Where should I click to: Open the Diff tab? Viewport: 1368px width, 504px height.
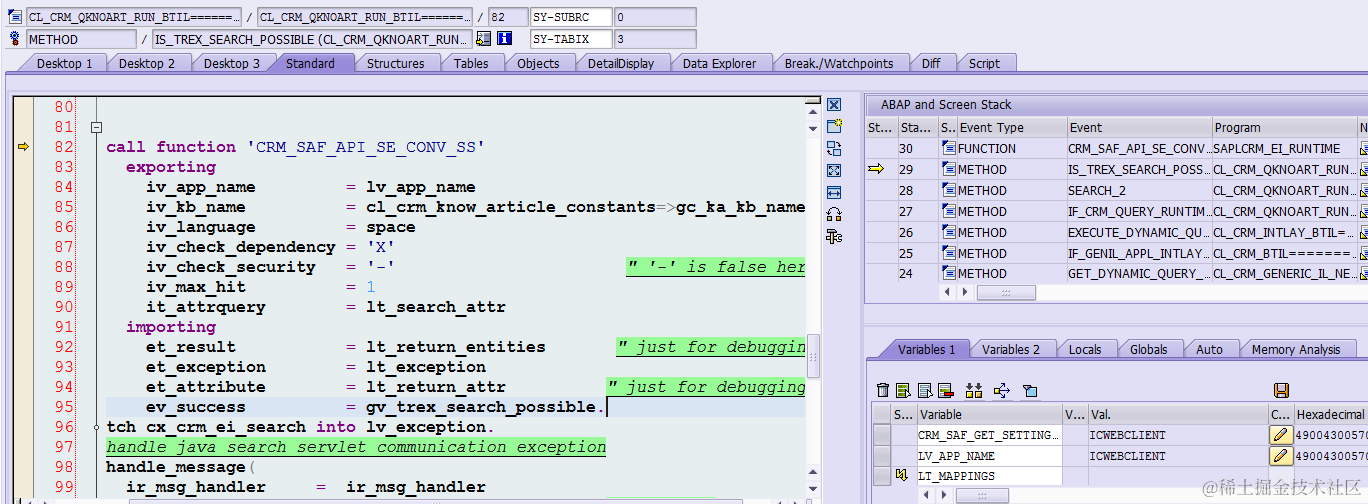tap(931, 63)
